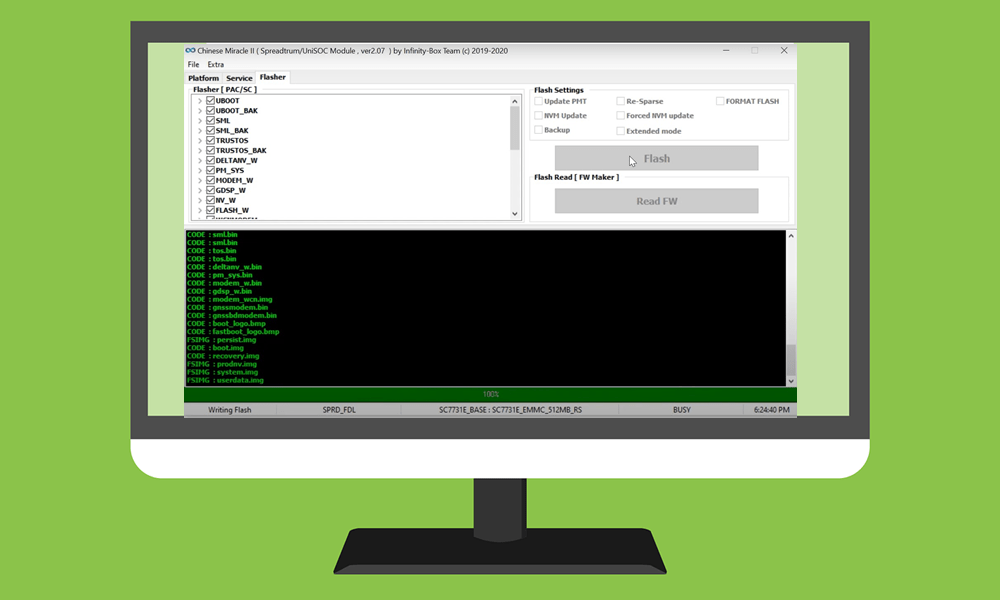Image resolution: width=1000 pixels, height=600 pixels.
Task: Tick the Extended mode checkbox
Action: pyautogui.click(x=621, y=131)
